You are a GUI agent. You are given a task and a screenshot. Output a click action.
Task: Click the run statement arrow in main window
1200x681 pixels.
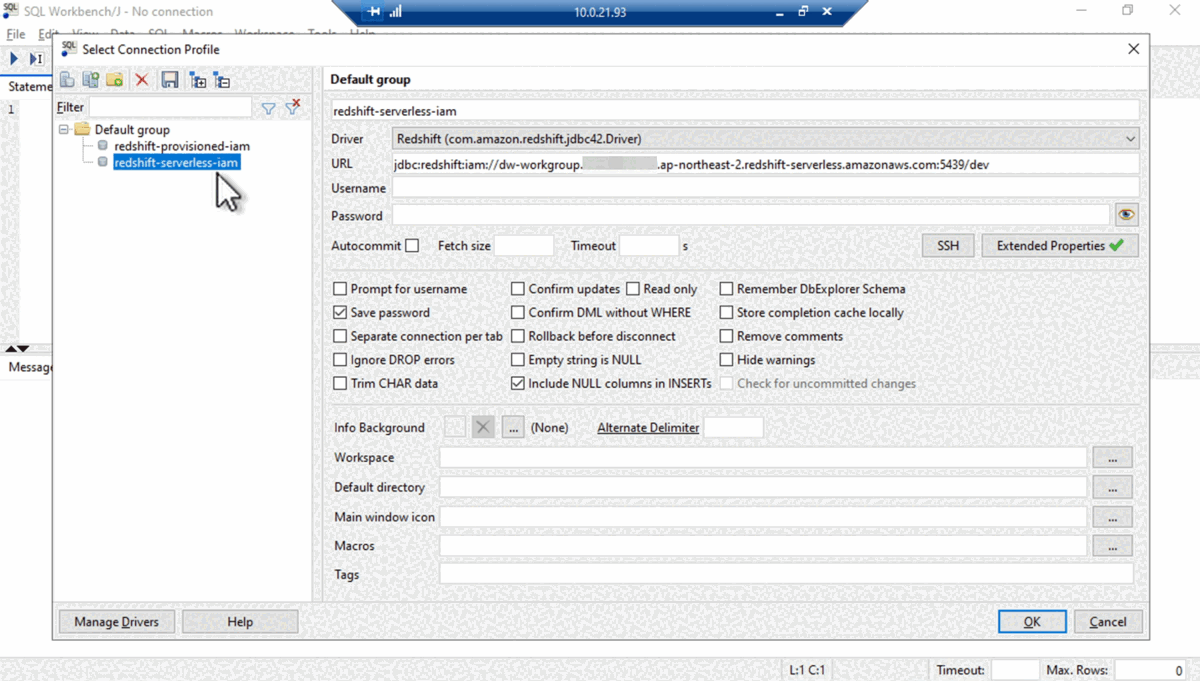13,59
